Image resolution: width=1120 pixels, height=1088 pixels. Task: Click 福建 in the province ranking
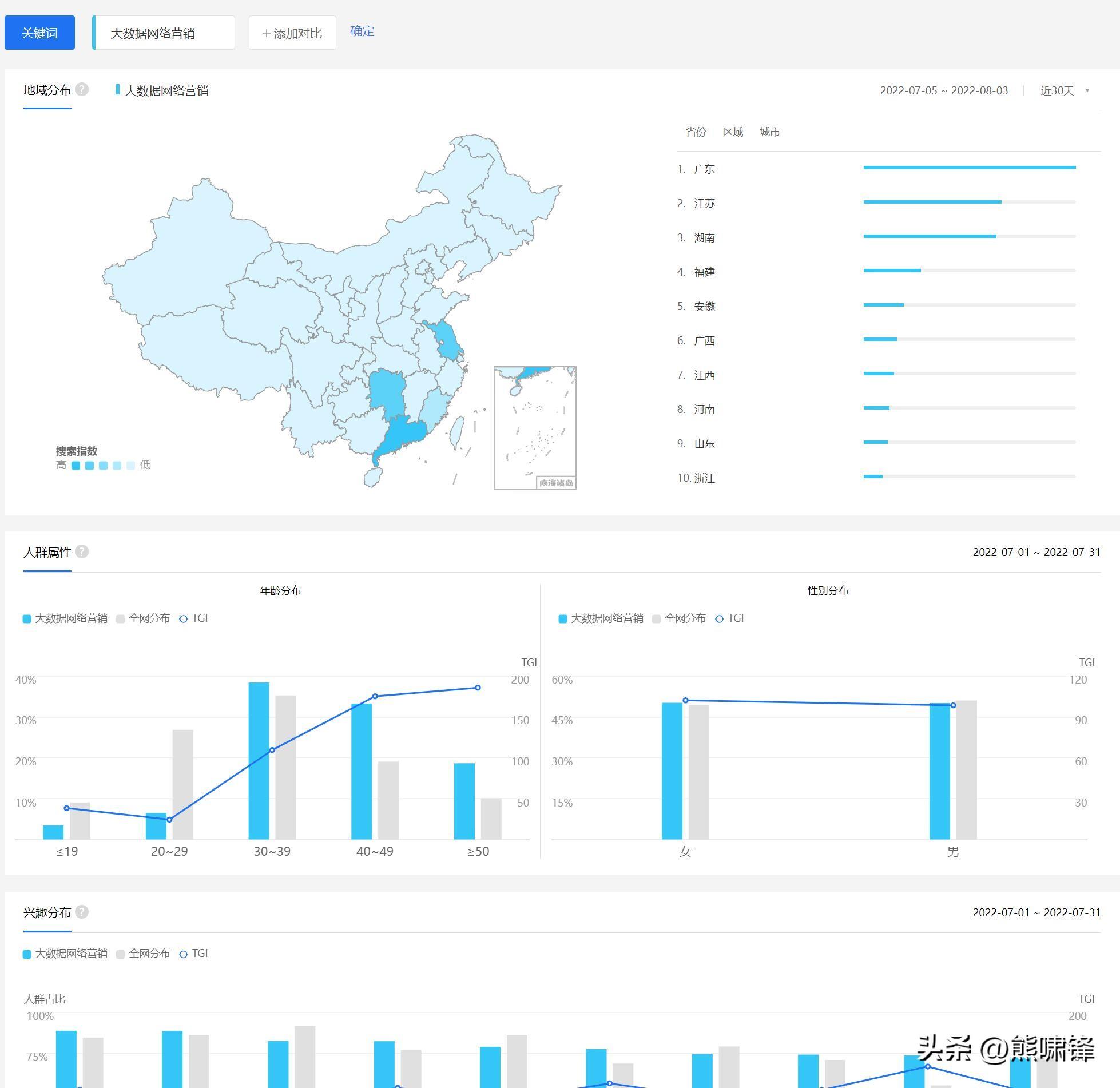point(704,272)
